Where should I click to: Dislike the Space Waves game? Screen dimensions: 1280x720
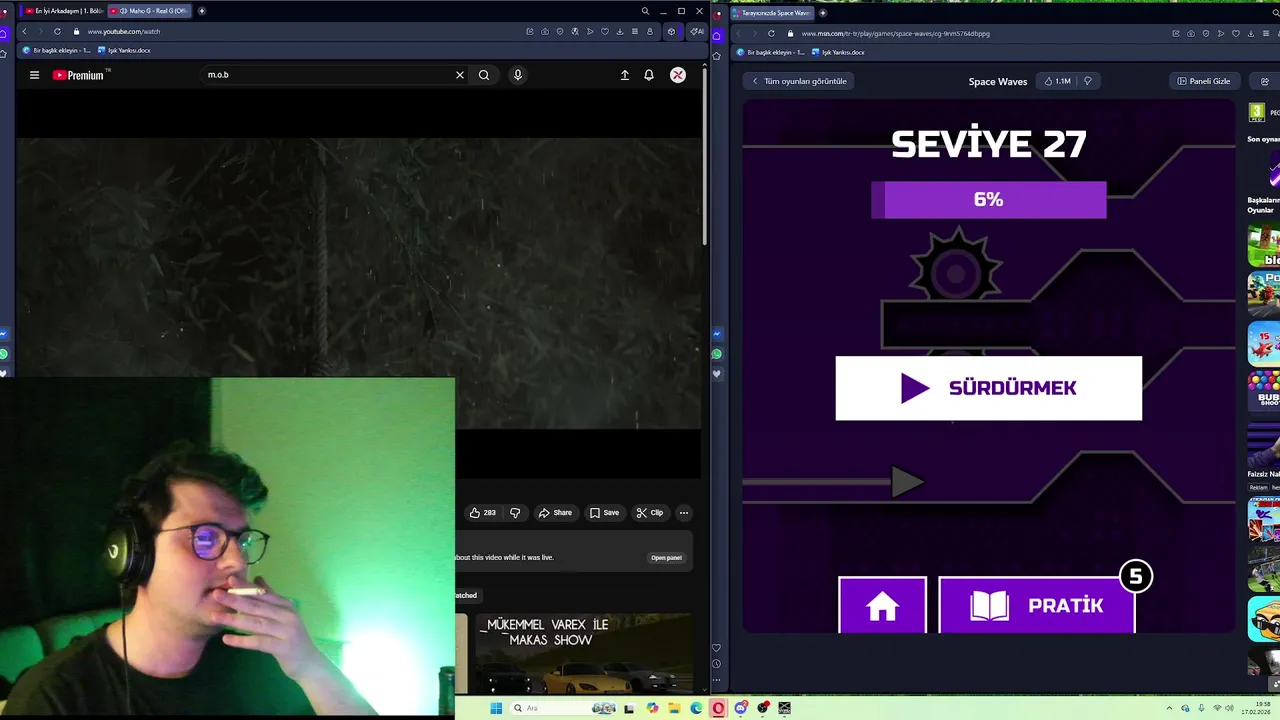1088,81
